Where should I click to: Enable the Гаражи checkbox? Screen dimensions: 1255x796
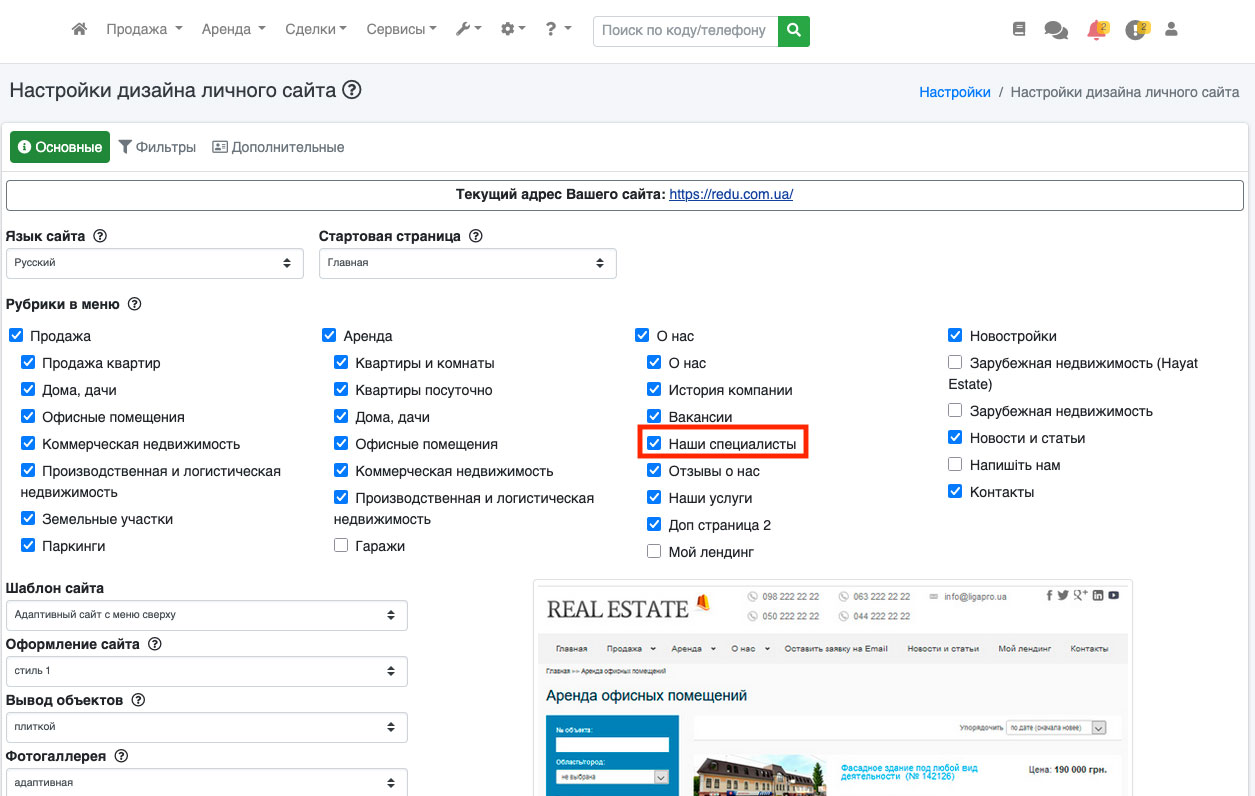pos(341,546)
